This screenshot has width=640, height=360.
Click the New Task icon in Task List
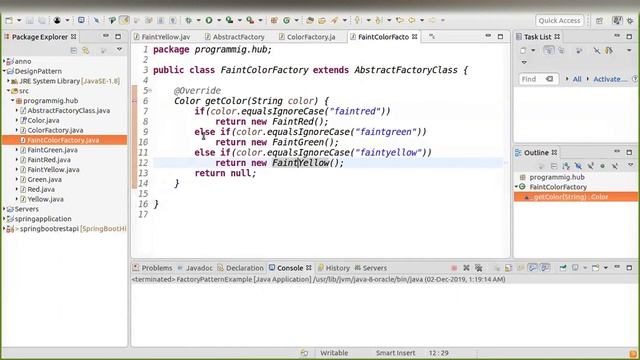[x=523, y=51]
